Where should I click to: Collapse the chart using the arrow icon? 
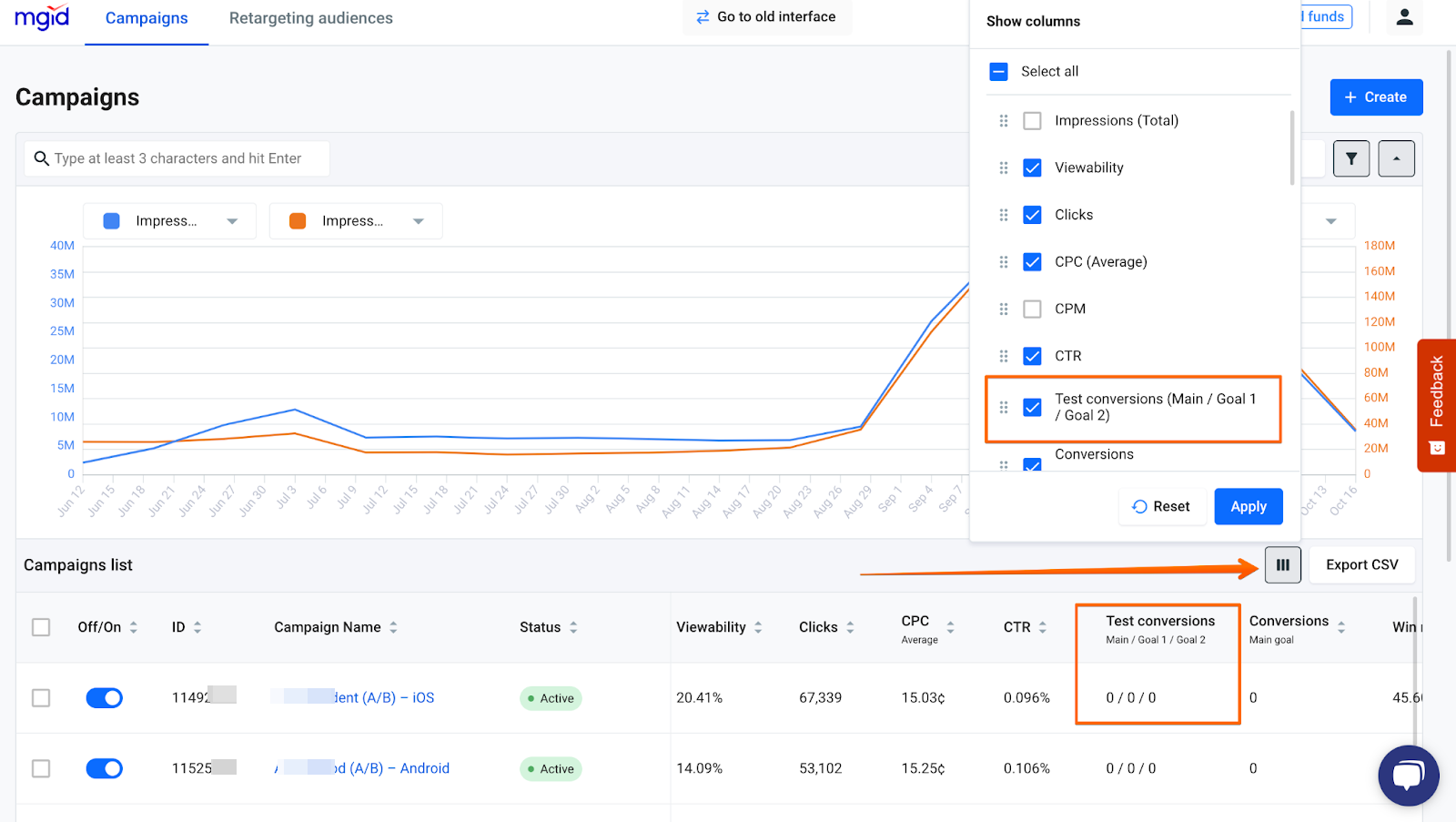(x=1397, y=158)
